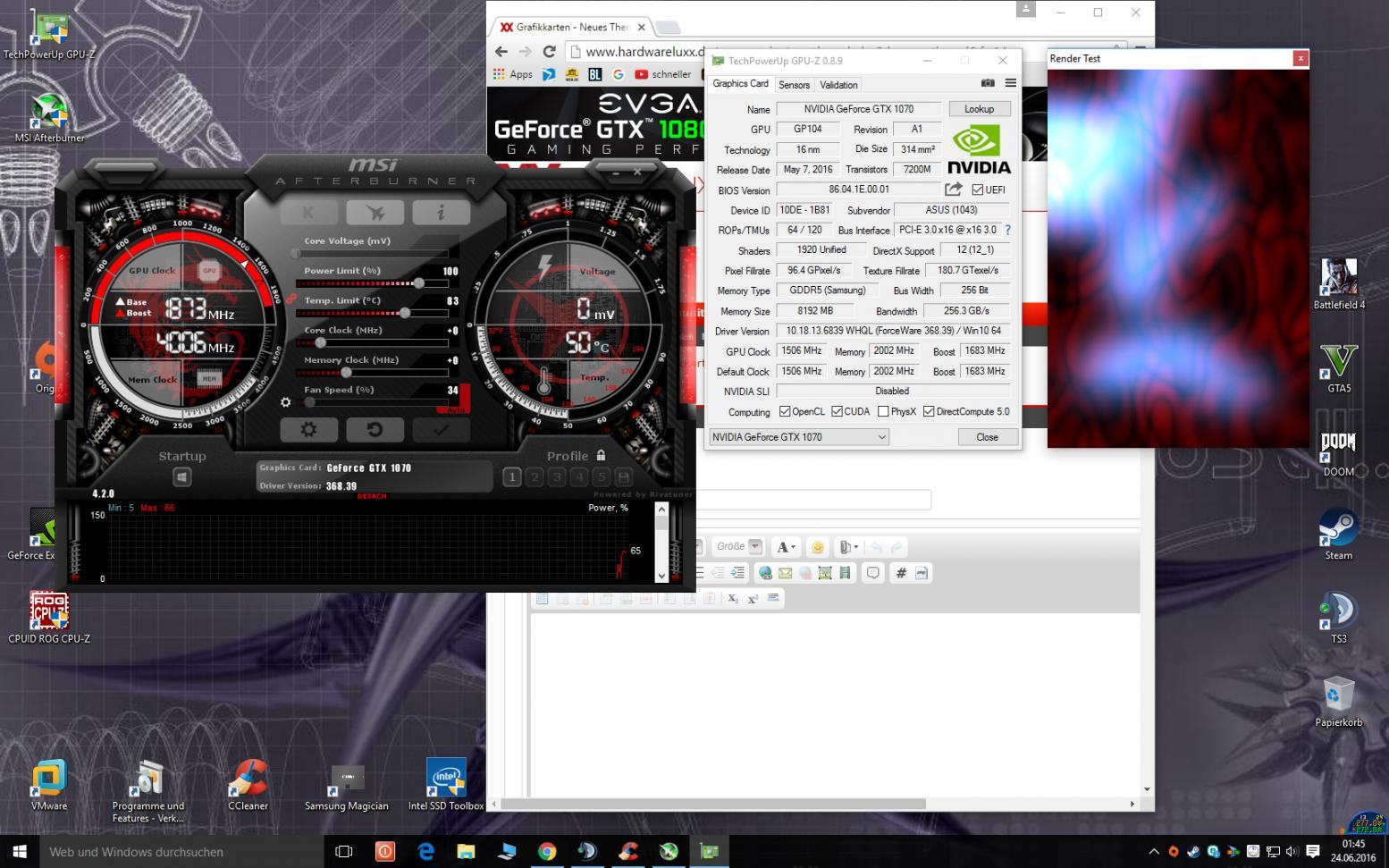Insert quote speech bubble icon
This screenshot has height=868, width=1389.
[x=873, y=573]
